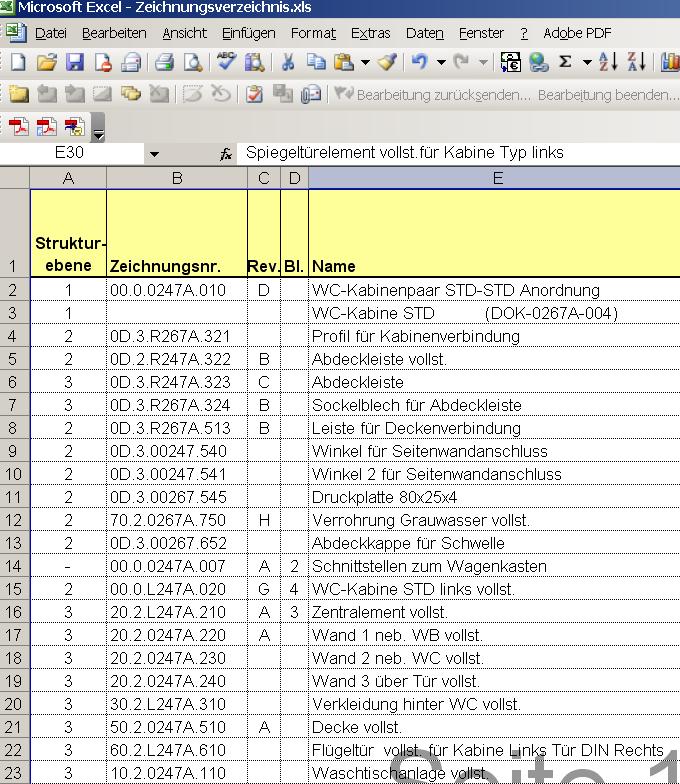Select cell 00.0.0247A.010
The width and height of the screenshot is (680, 784).
pyautogui.click(x=177, y=290)
